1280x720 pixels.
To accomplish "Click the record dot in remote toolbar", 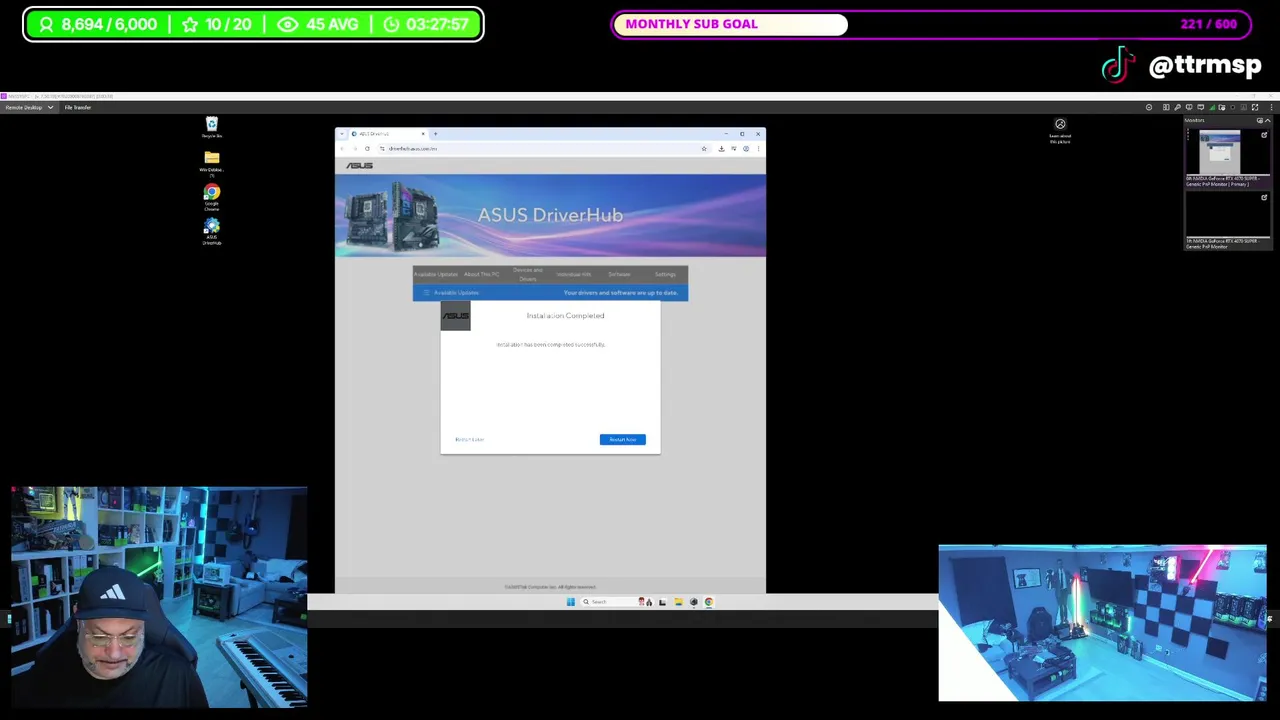I will 1233,107.
